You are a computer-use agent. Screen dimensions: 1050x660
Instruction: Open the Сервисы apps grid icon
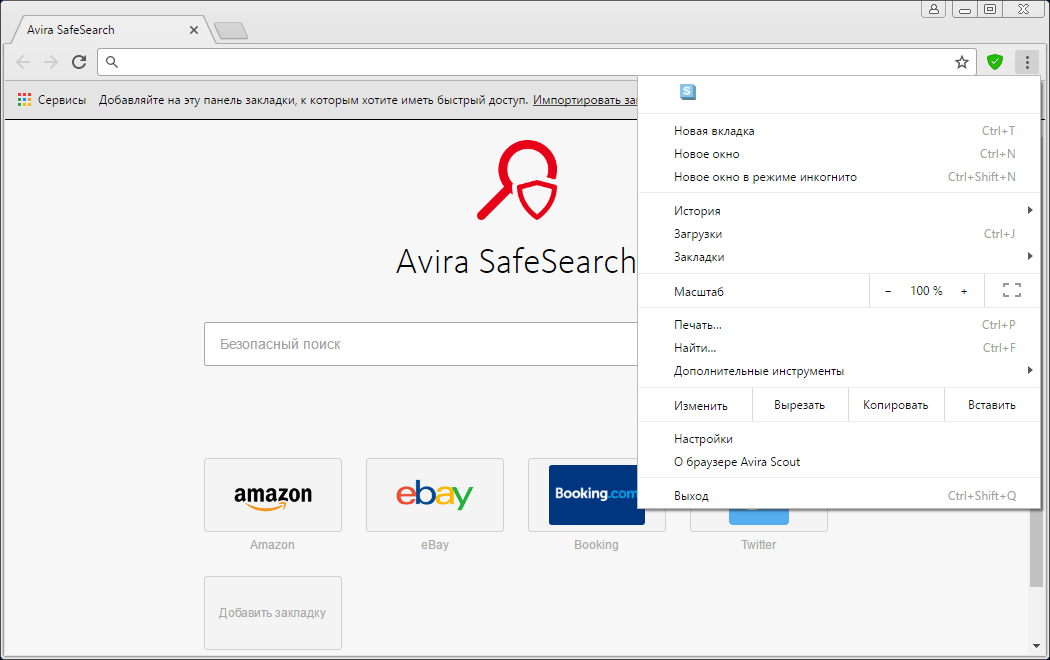point(25,100)
